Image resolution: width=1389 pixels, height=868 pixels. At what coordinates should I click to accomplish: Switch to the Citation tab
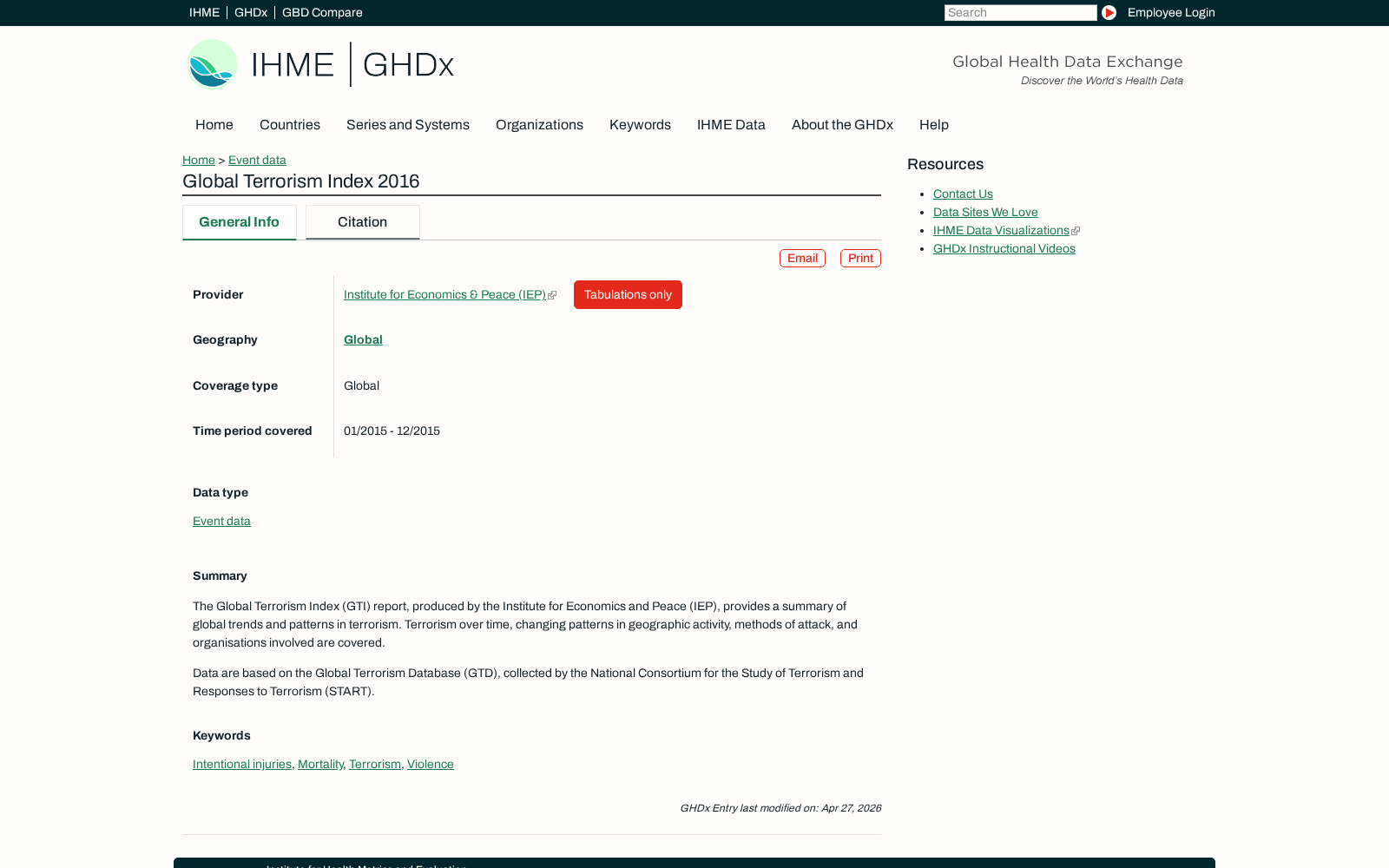(x=363, y=222)
